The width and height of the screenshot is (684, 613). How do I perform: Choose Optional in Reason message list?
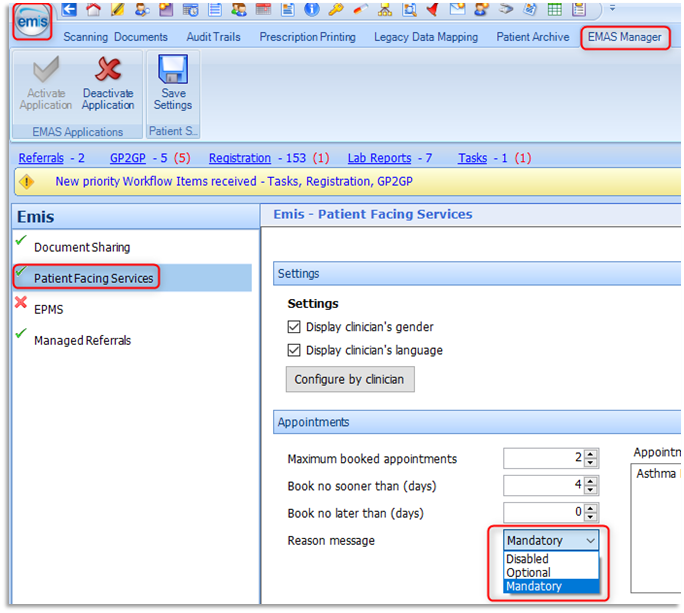pos(551,572)
